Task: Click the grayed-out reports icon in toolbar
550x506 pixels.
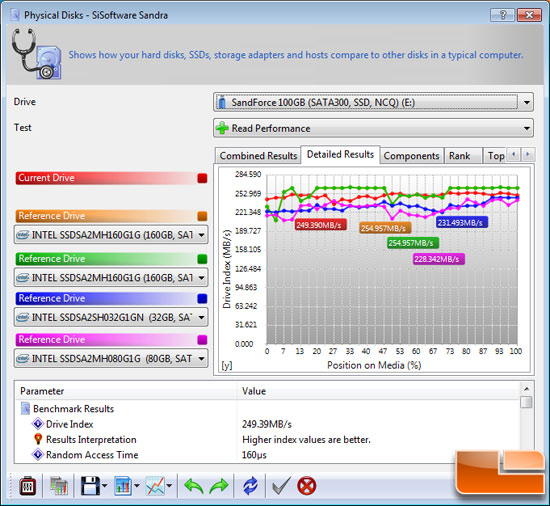Action: [59, 486]
